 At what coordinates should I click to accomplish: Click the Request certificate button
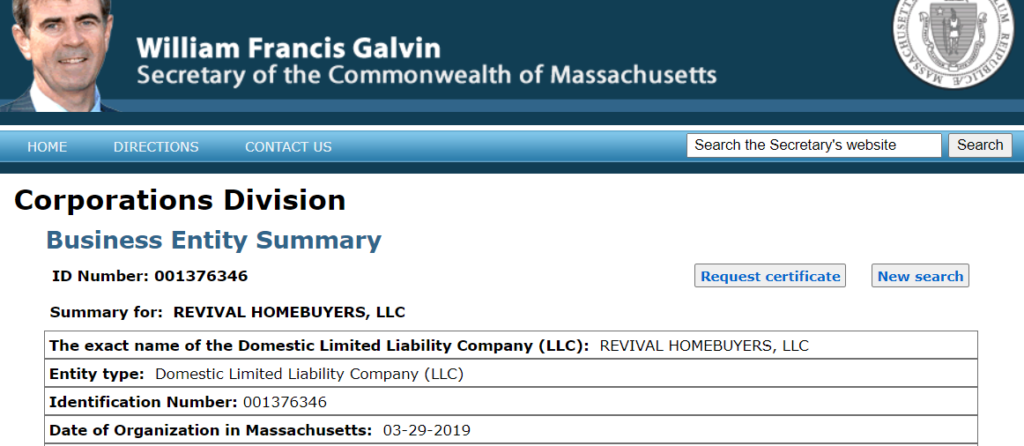point(770,276)
